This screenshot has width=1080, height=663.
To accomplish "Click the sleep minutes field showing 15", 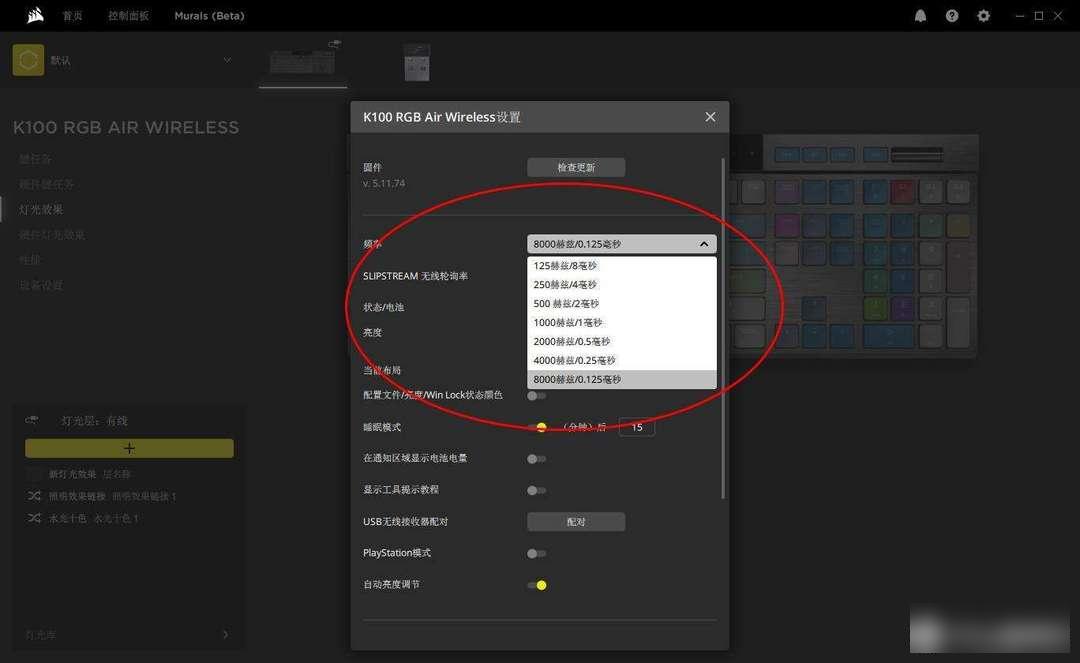I will pyautogui.click(x=636, y=428).
